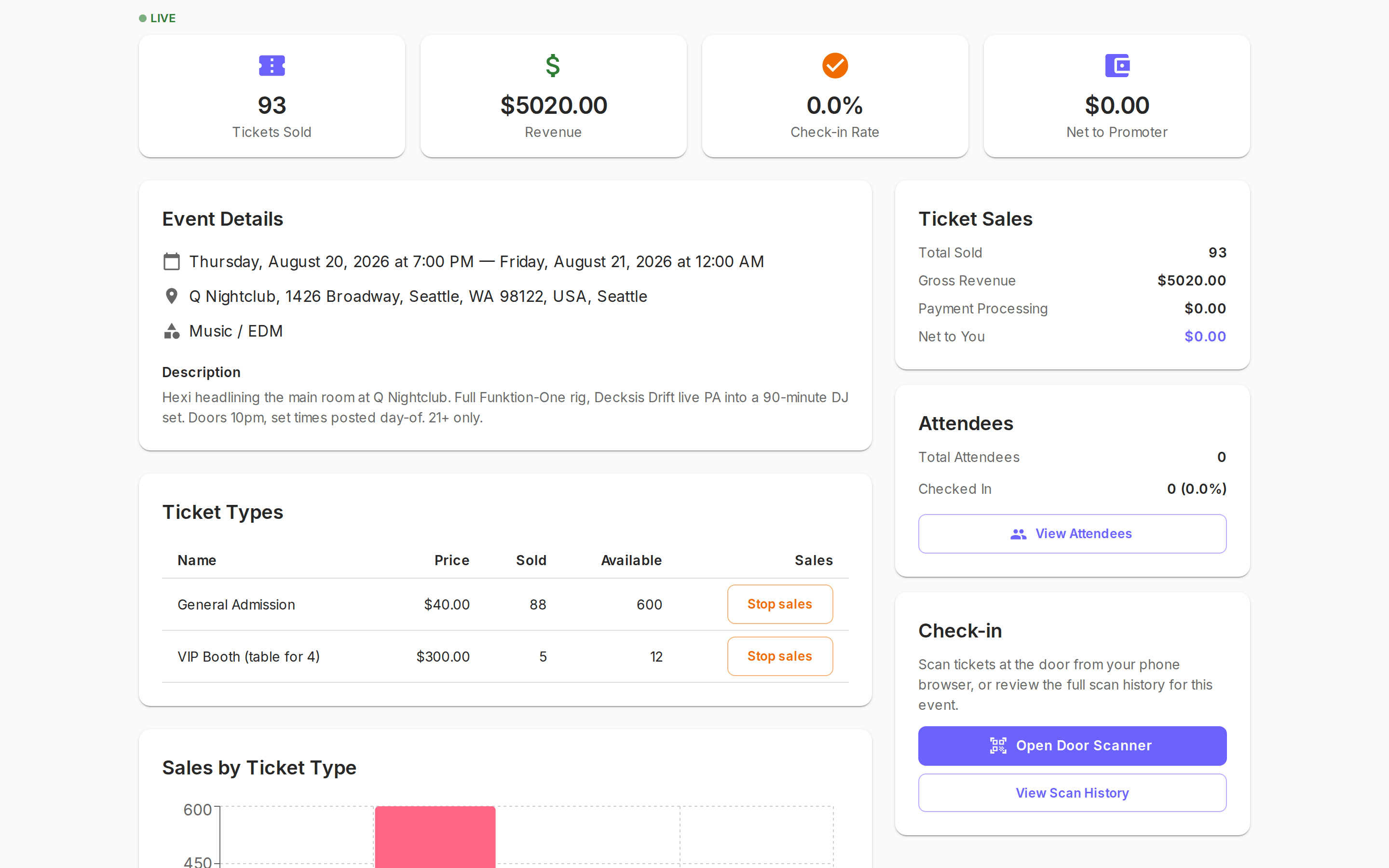Click the 600 axis label on the chart
The image size is (1389, 868).
(197, 810)
